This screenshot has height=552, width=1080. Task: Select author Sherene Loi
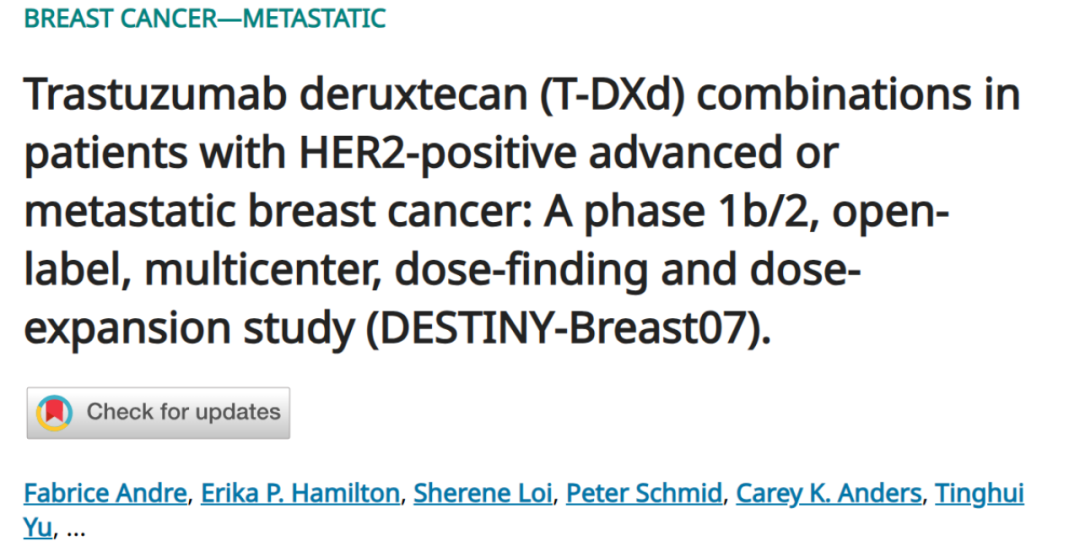483,493
